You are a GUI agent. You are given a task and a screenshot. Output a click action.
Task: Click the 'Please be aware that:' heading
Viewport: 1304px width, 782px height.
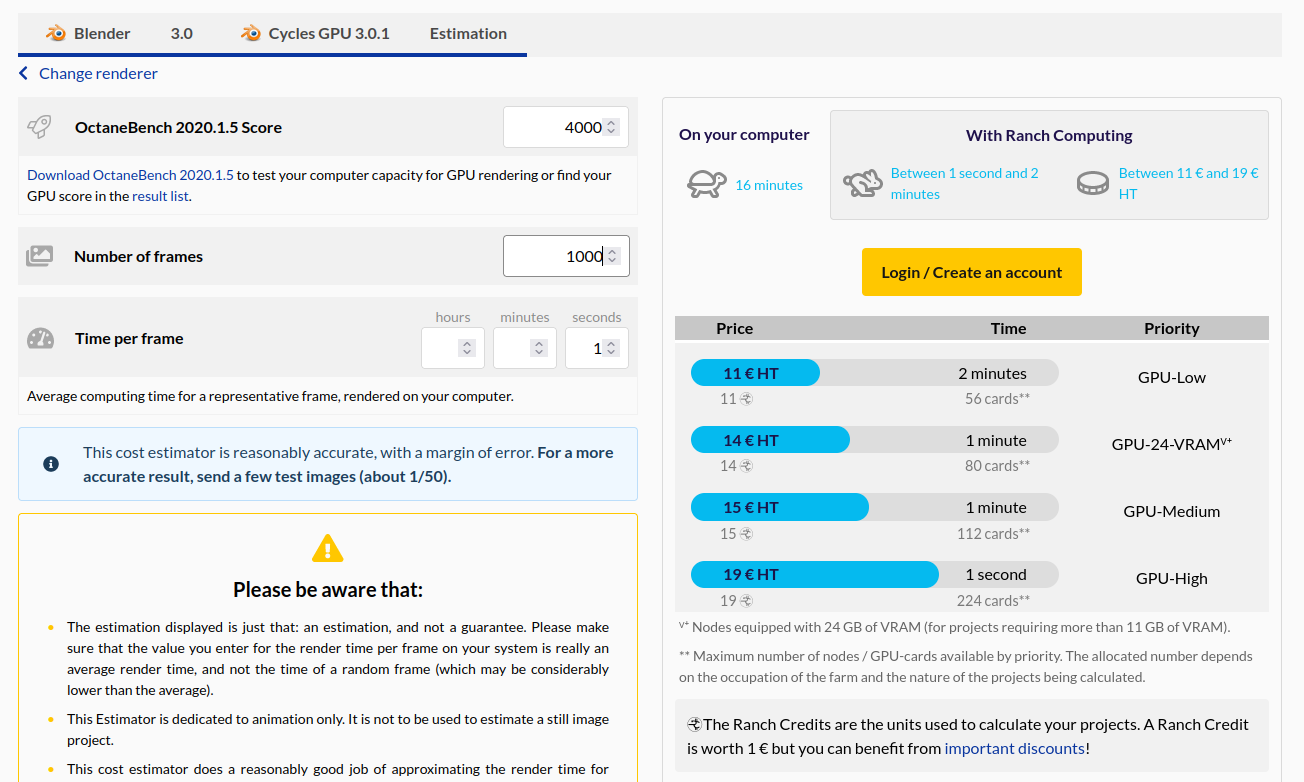[x=328, y=590]
